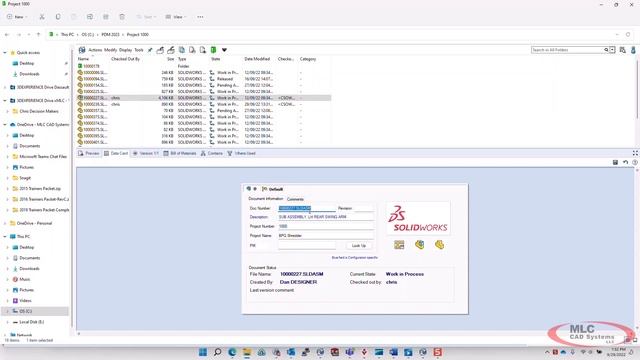Viewport: 640px width, 360px height.
Task: Switch to the Preview tab
Action: point(89,153)
